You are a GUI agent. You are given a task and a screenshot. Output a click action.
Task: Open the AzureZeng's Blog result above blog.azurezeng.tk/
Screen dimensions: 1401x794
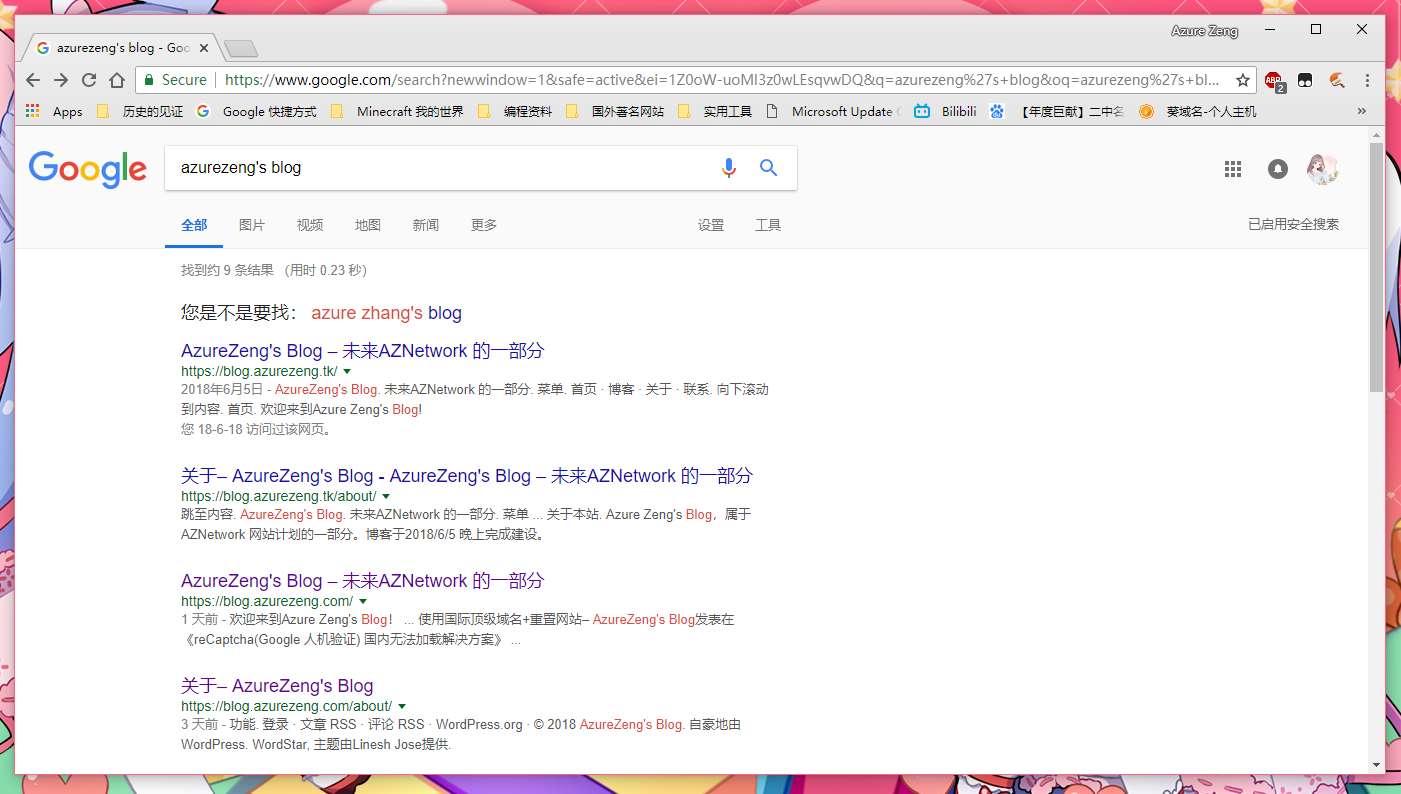point(362,351)
